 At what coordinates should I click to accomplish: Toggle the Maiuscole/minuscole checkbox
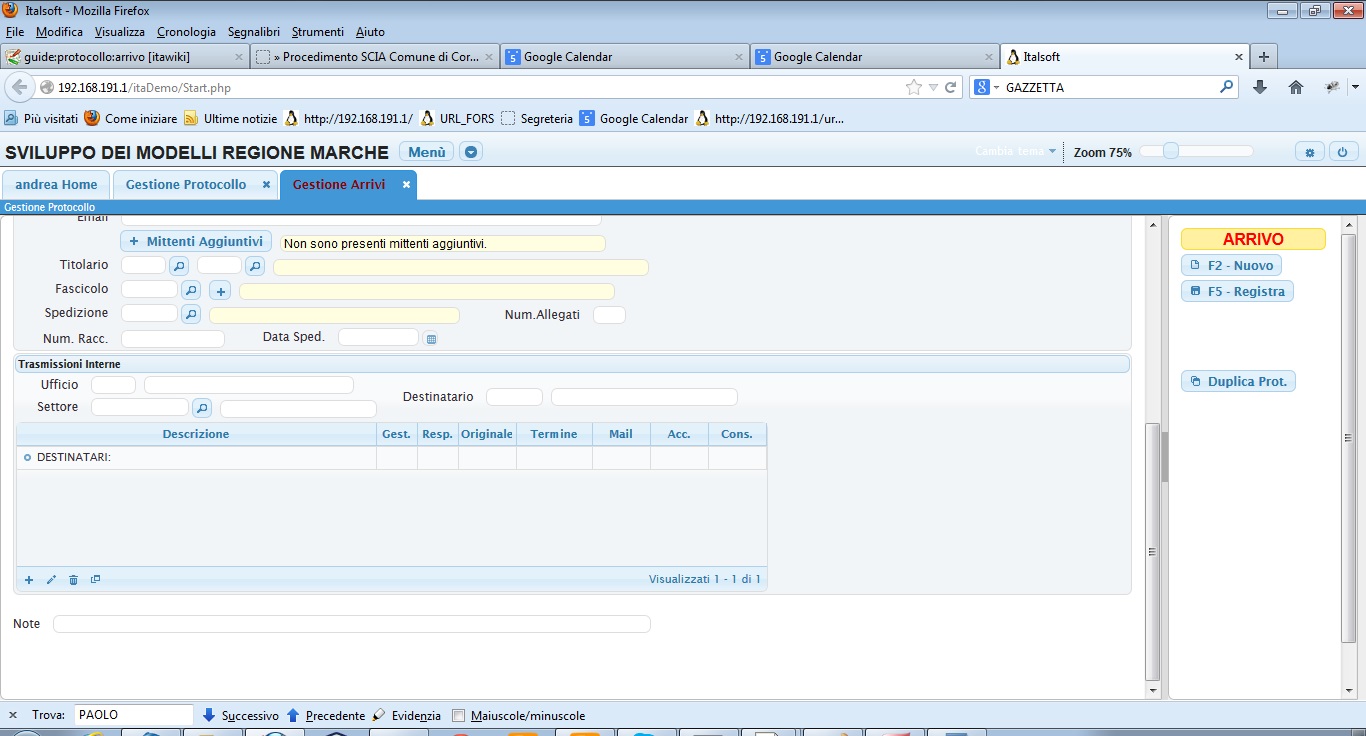point(459,716)
